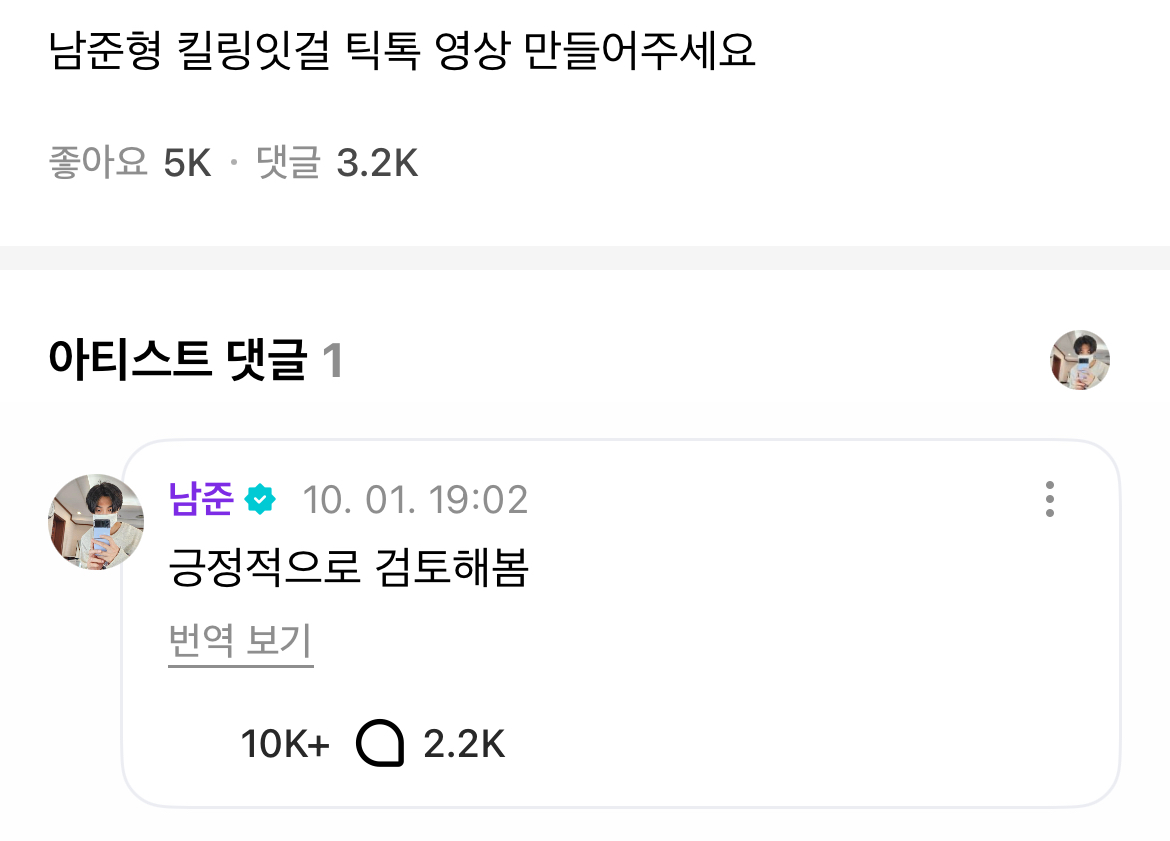Open the post text about 틱톡 영상
Screen dimensions: 1170x841
402,52
